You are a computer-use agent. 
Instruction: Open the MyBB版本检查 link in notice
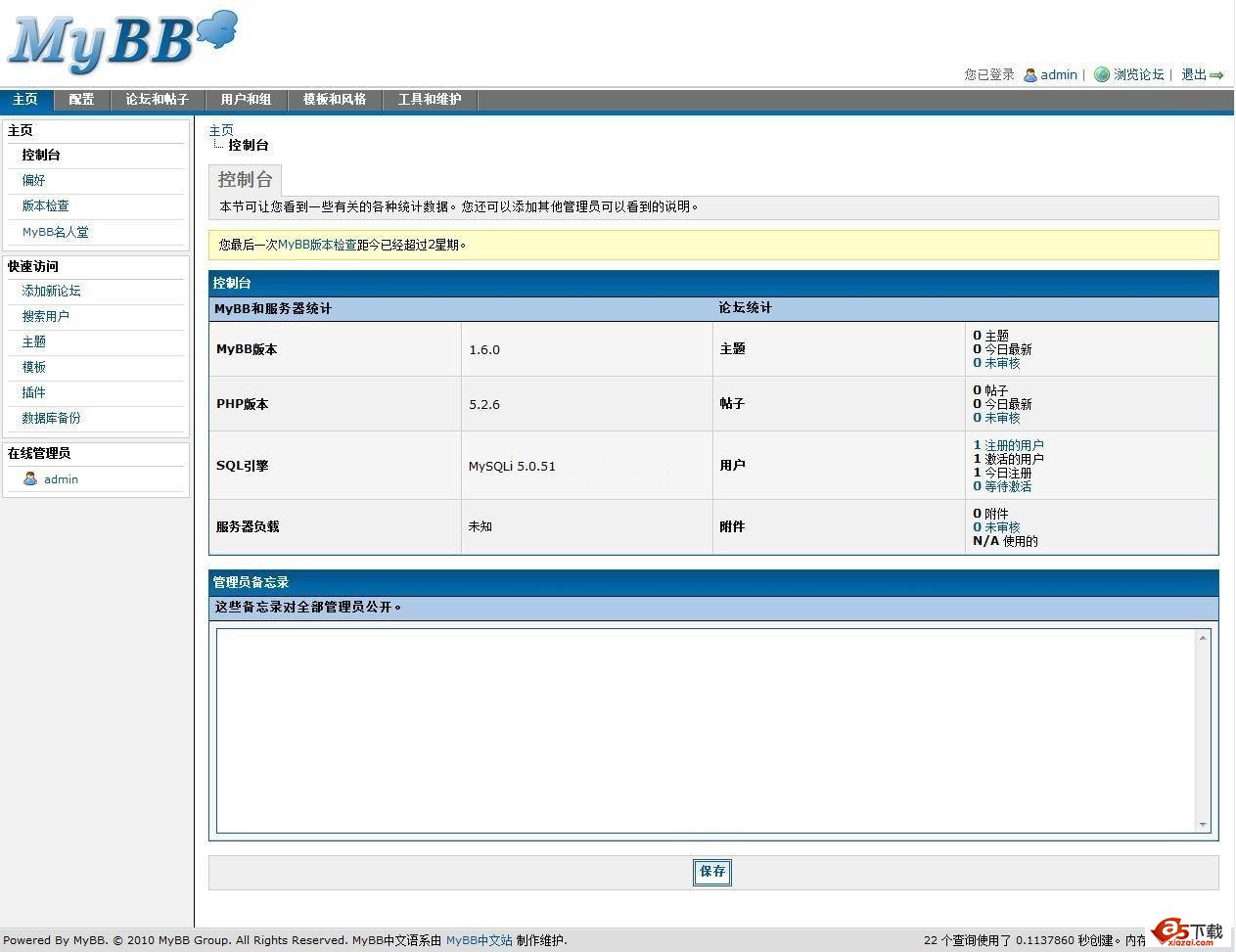[317, 245]
